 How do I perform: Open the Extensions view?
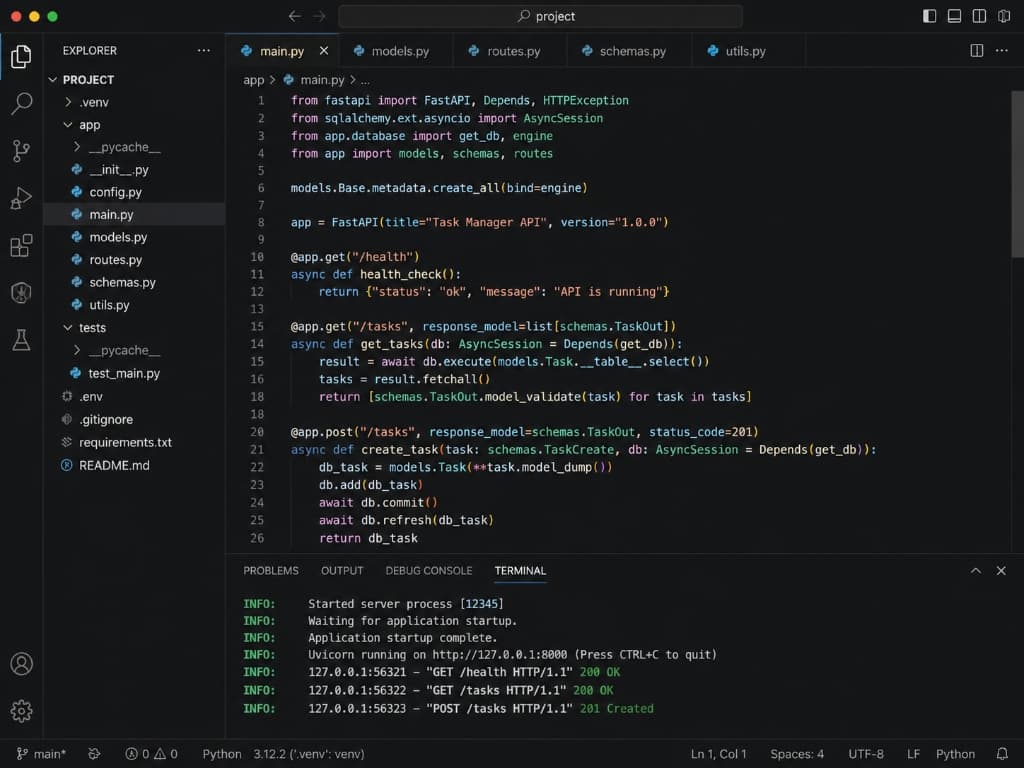[21, 246]
